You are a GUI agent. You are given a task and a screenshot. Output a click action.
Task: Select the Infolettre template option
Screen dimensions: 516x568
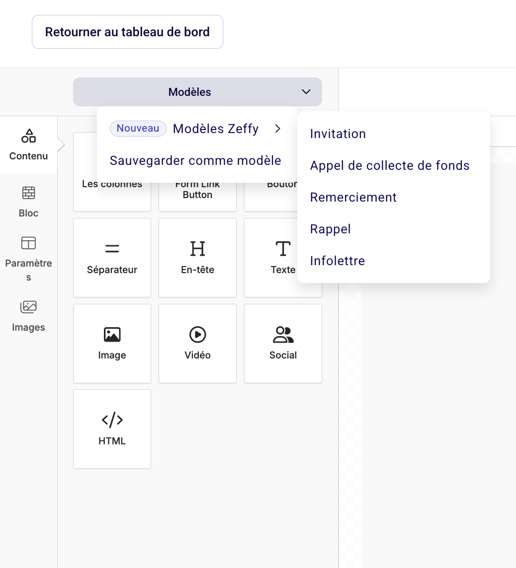point(337,261)
